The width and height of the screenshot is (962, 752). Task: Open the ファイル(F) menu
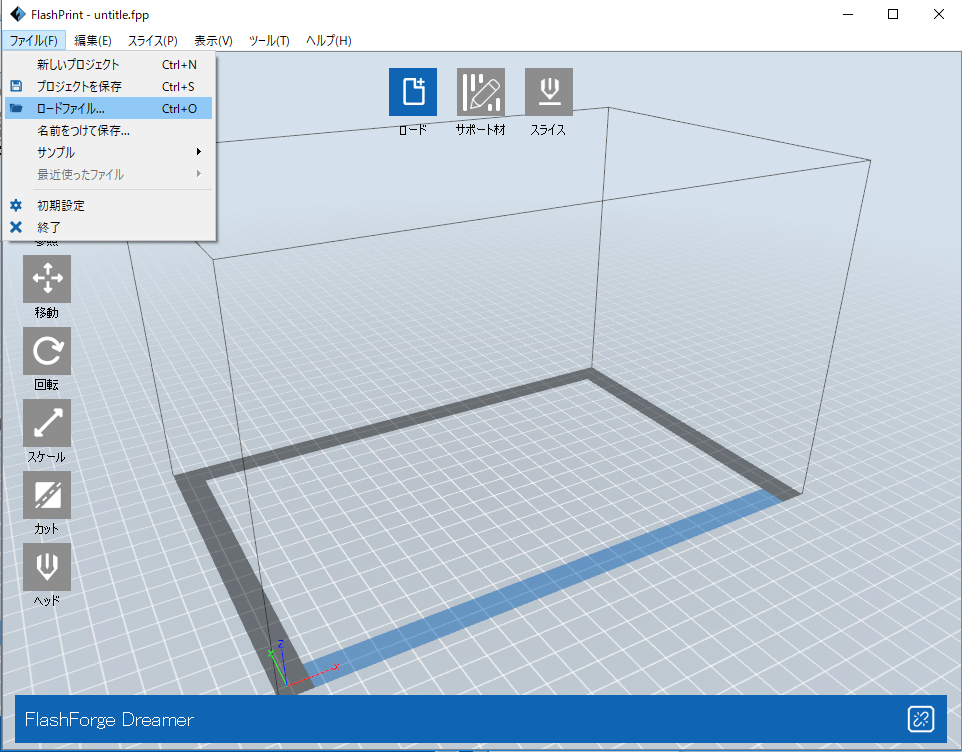coord(34,40)
